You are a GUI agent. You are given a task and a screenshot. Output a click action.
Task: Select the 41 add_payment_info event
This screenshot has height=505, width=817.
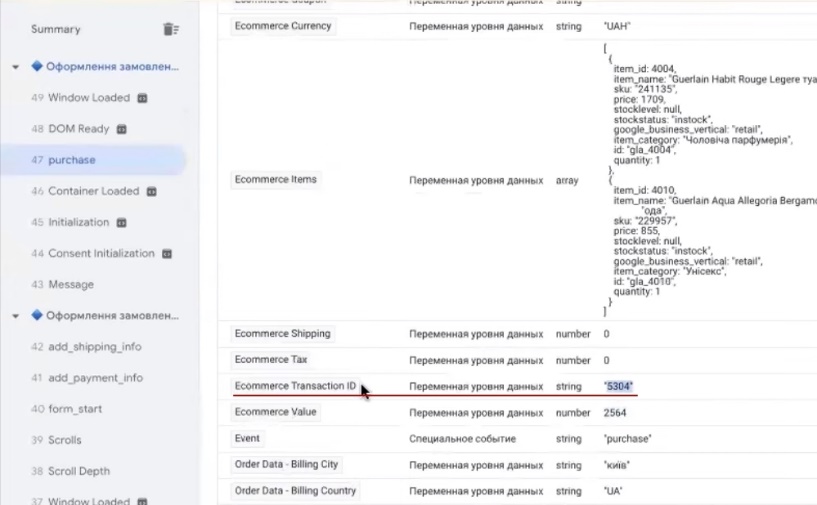point(86,378)
